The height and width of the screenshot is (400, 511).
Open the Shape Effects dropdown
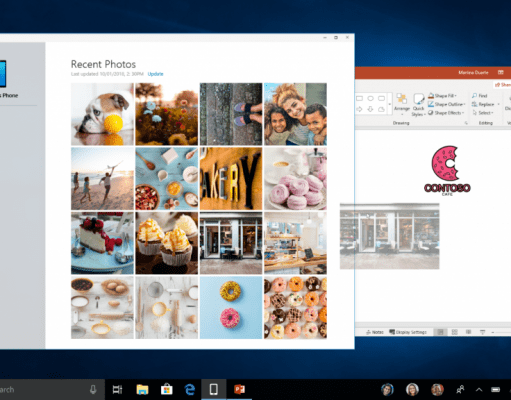click(446, 113)
